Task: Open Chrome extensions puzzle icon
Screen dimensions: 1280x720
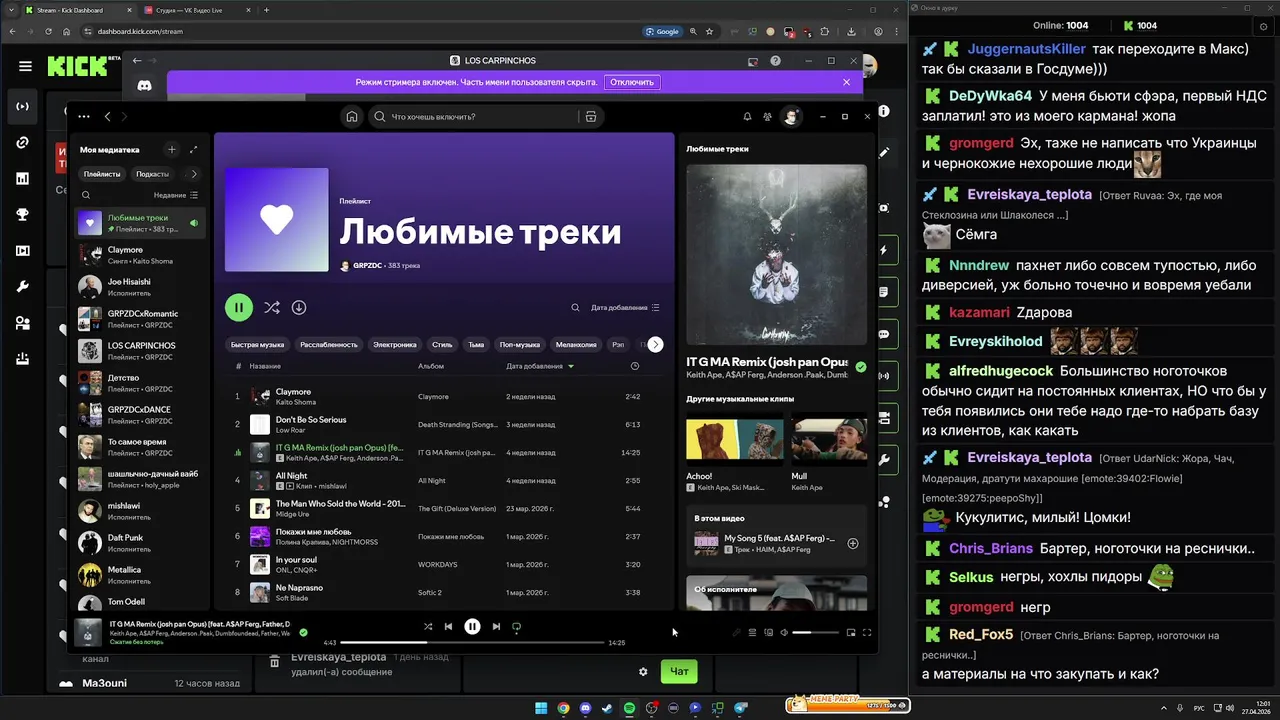Action: pyautogui.click(x=825, y=31)
